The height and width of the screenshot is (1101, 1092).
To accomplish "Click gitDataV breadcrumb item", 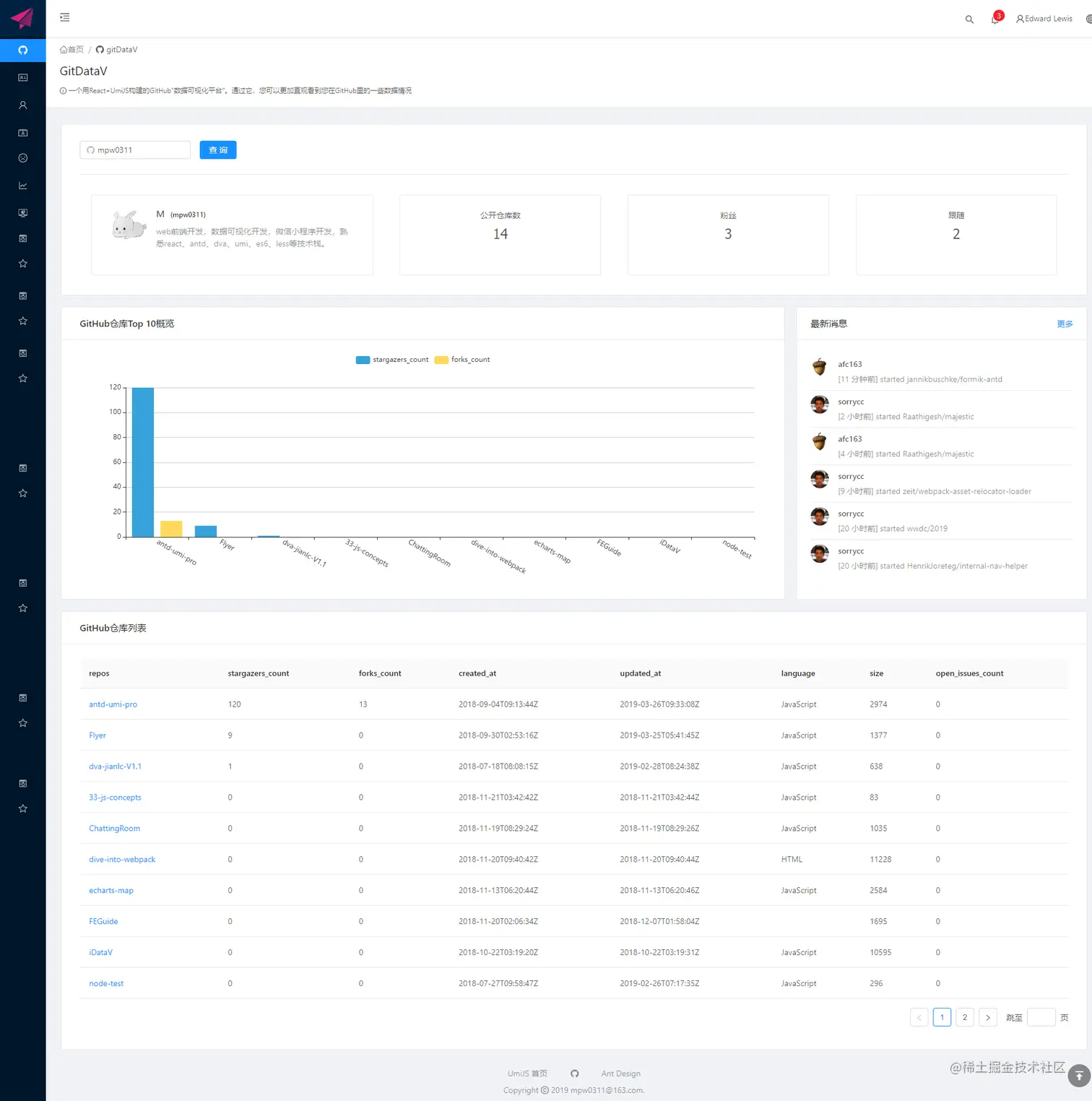I will (x=116, y=50).
